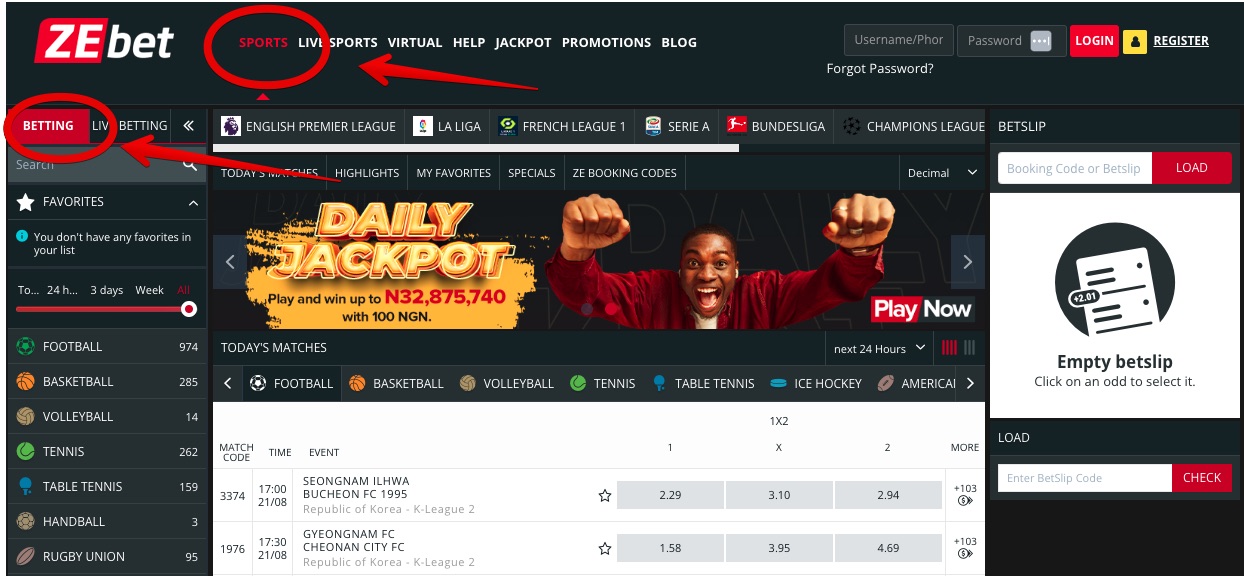The image size is (1244, 576).
Task: Select odds 2.29 for Seongnam Ilhwa
Action: click(x=670, y=495)
